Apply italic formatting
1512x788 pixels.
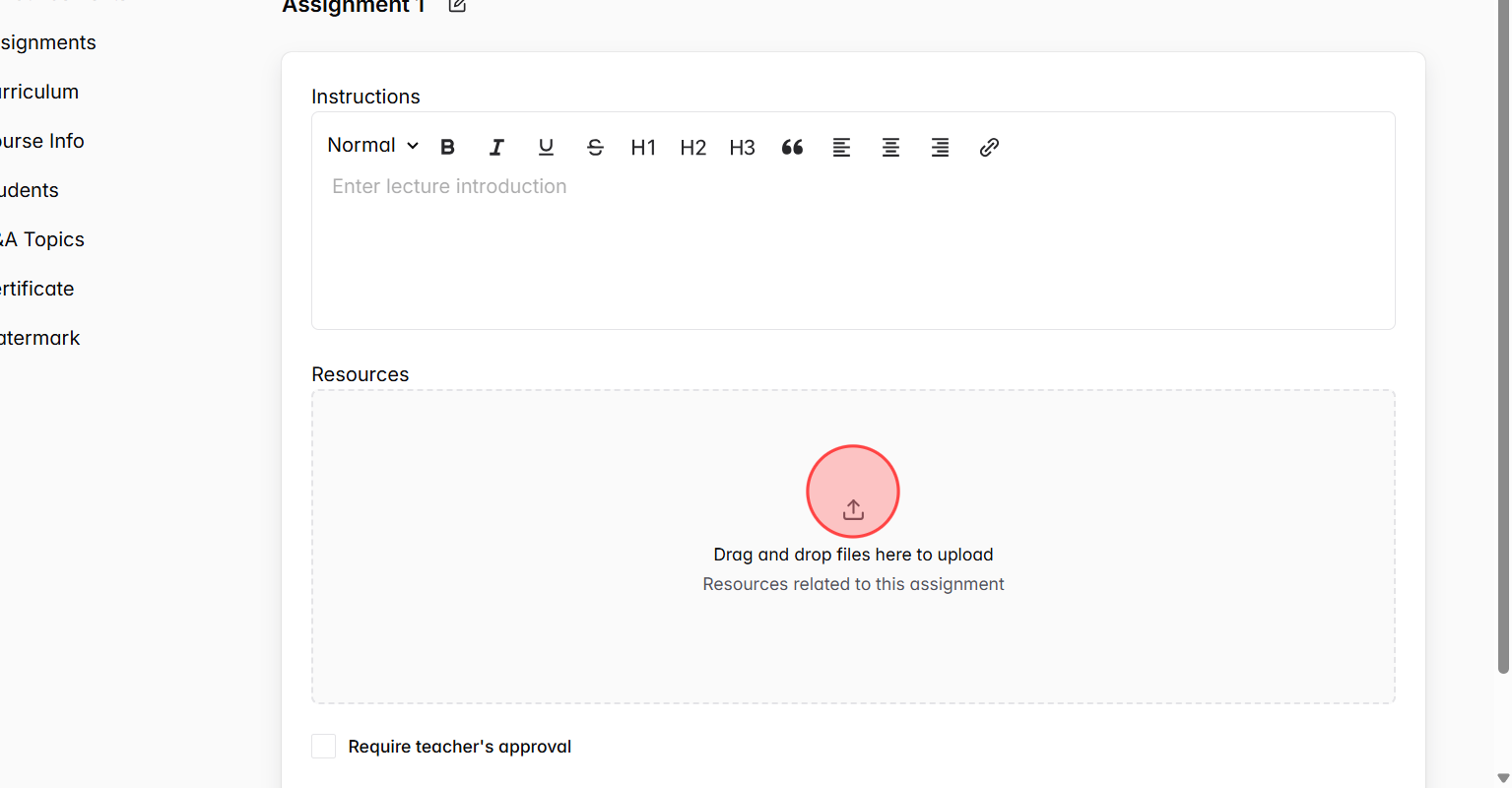point(496,147)
